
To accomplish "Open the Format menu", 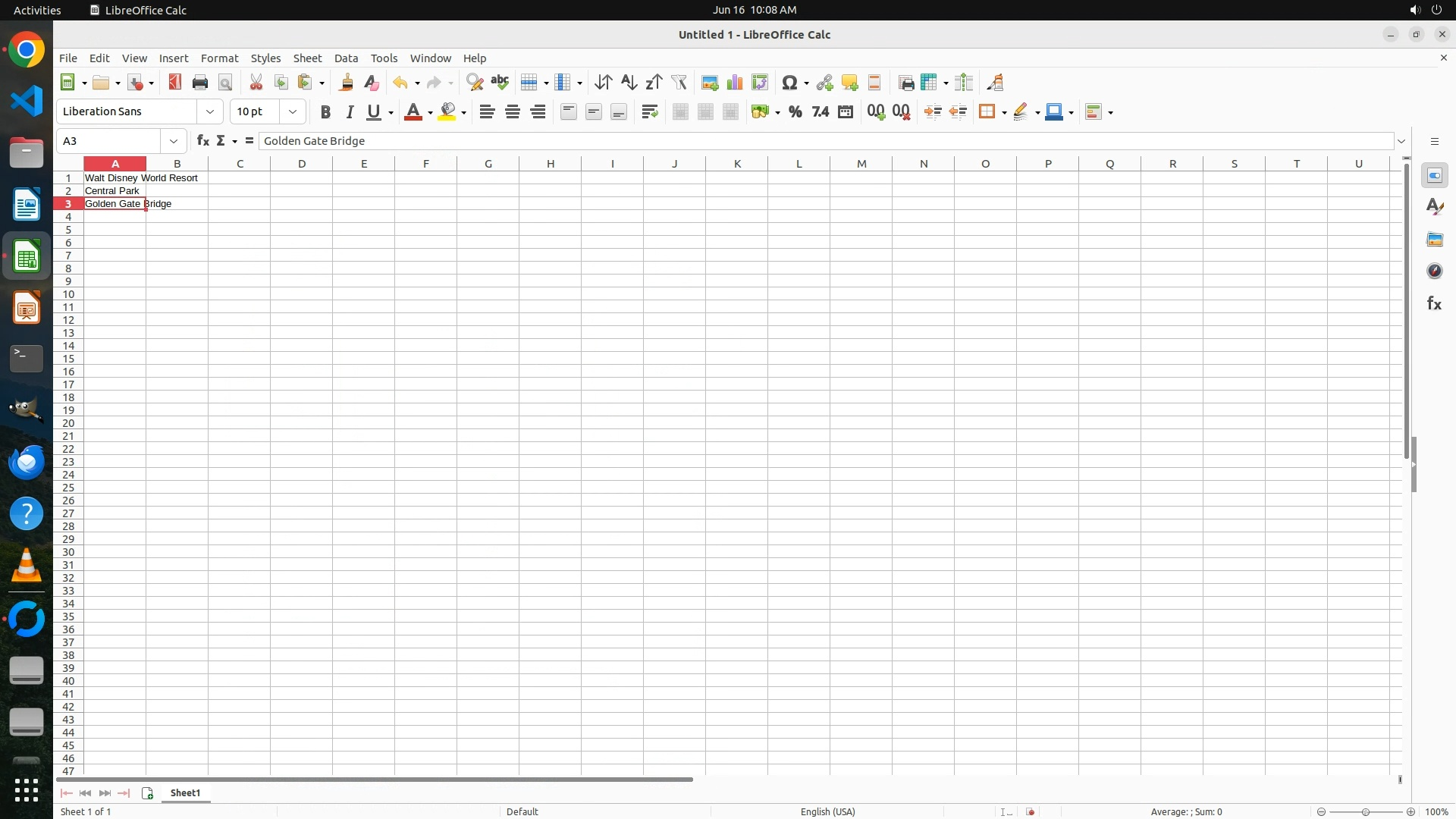I will 219,58.
